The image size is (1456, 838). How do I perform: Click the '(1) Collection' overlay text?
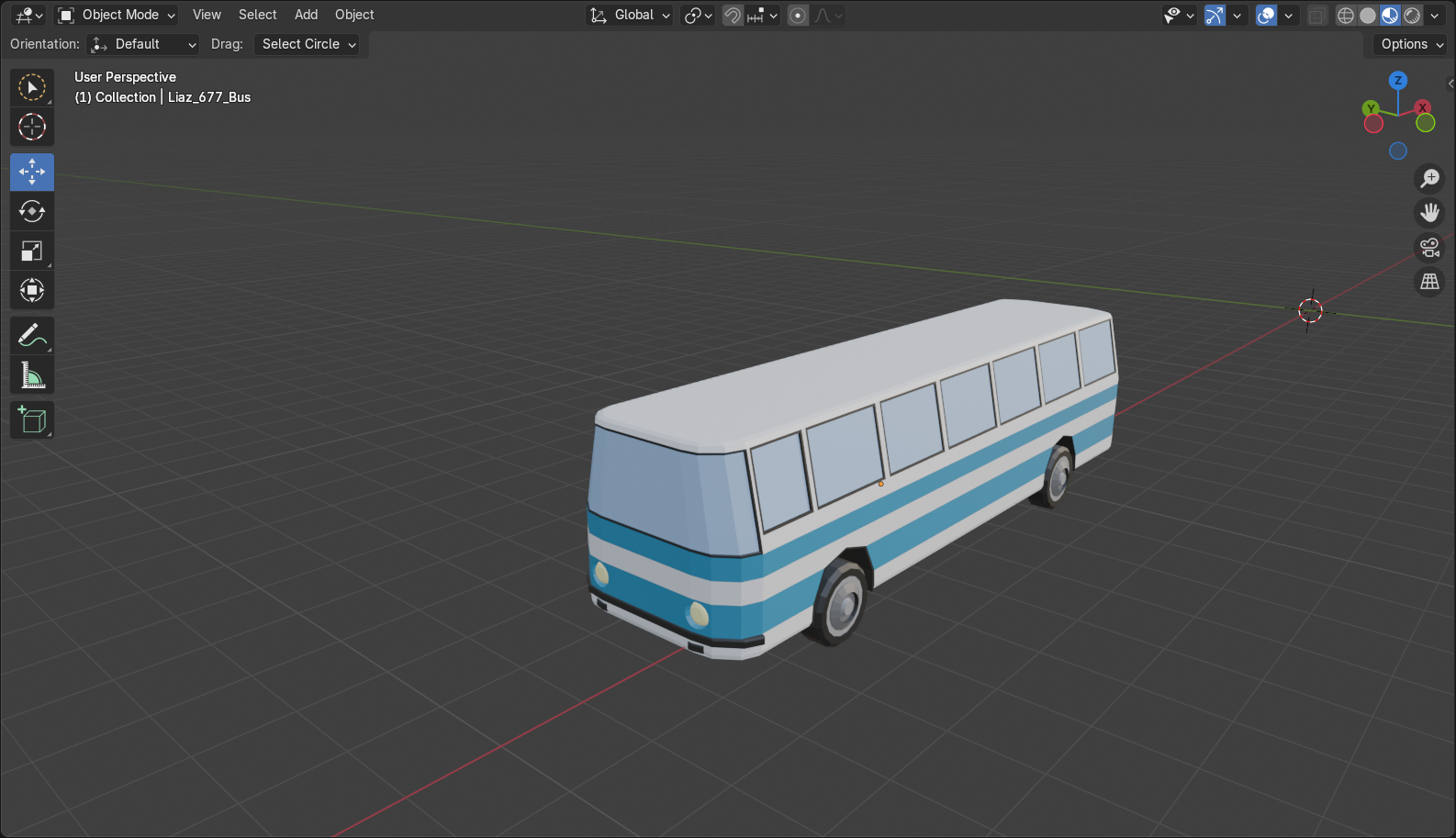click(x=116, y=97)
